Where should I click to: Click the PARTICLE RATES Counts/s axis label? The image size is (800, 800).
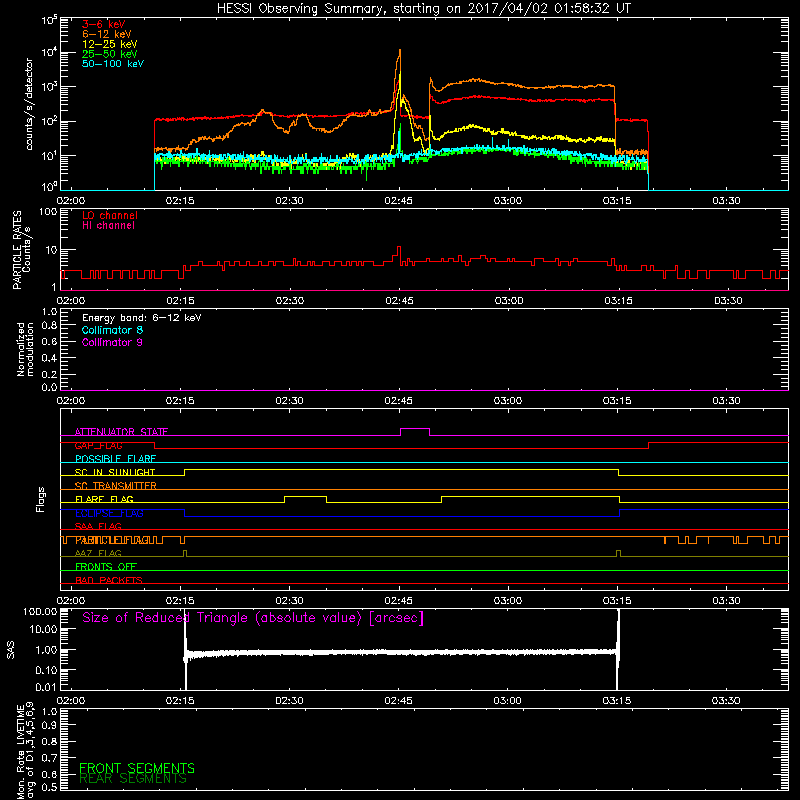(22, 249)
